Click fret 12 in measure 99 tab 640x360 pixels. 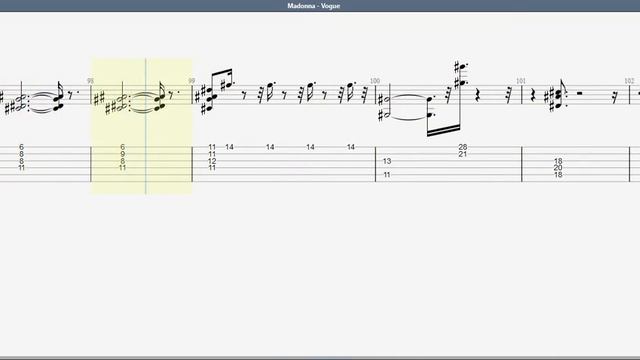212,161
